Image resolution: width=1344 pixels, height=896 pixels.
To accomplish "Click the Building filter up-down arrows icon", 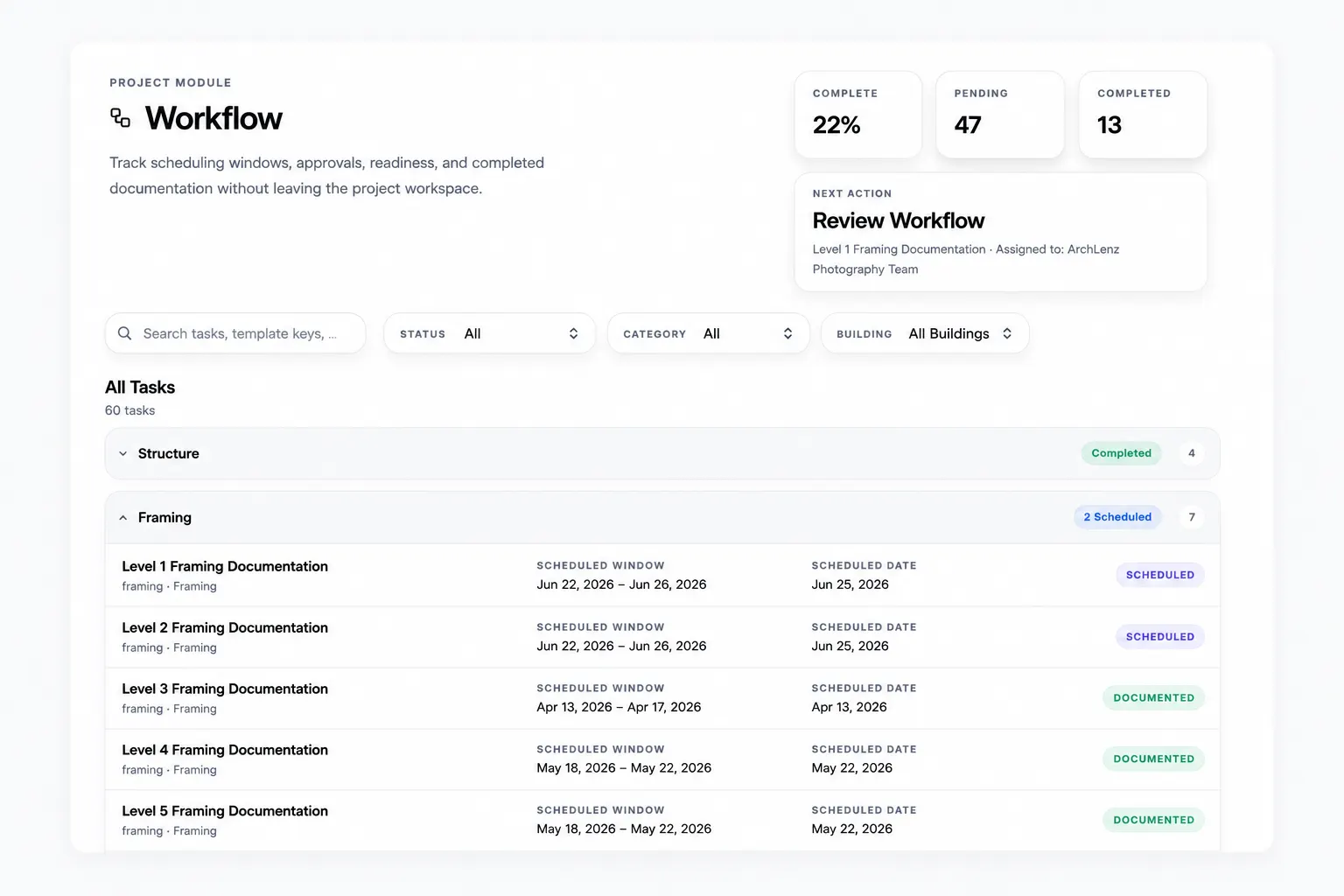I will [x=1007, y=333].
